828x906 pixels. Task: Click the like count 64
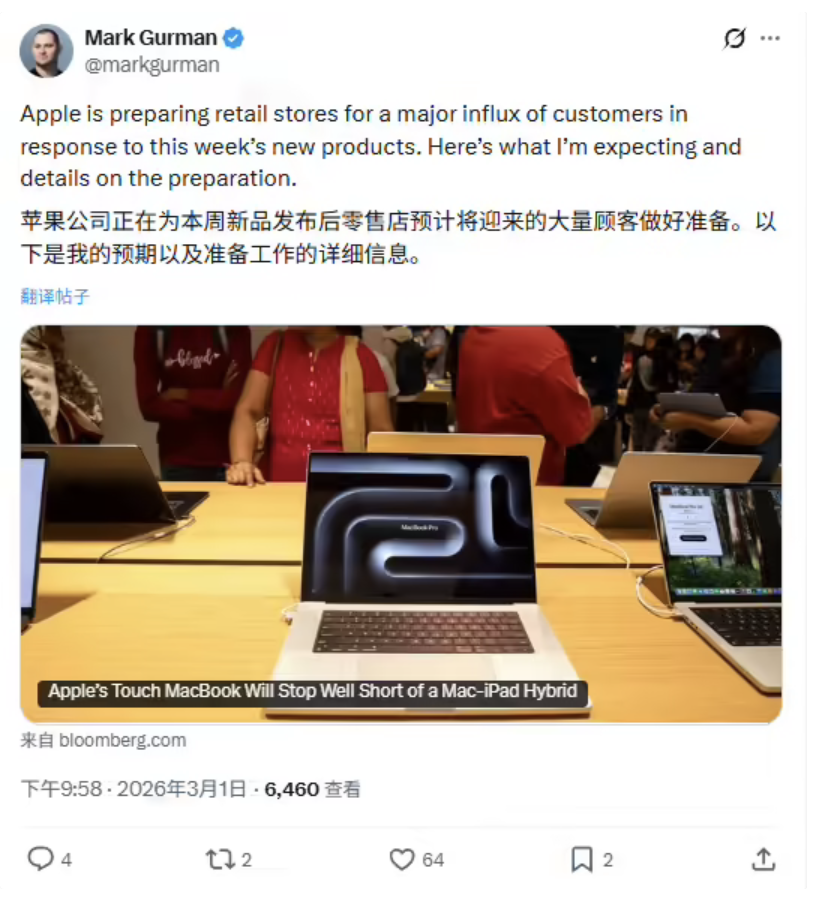point(433,860)
